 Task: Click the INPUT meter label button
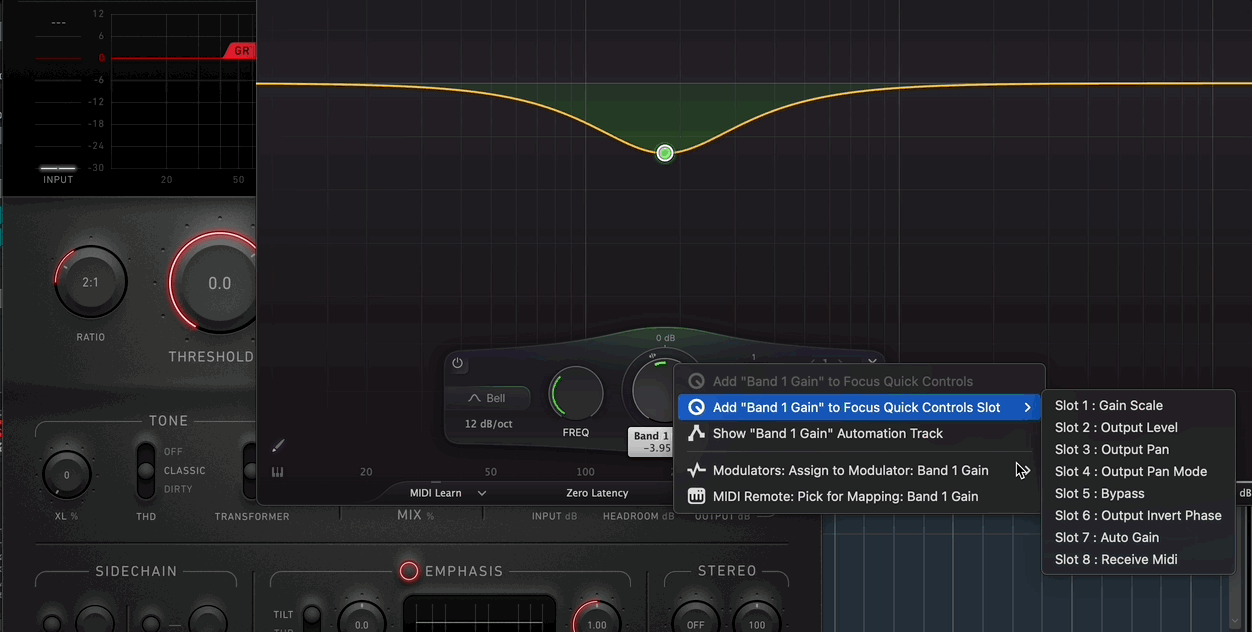tap(58, 179)
